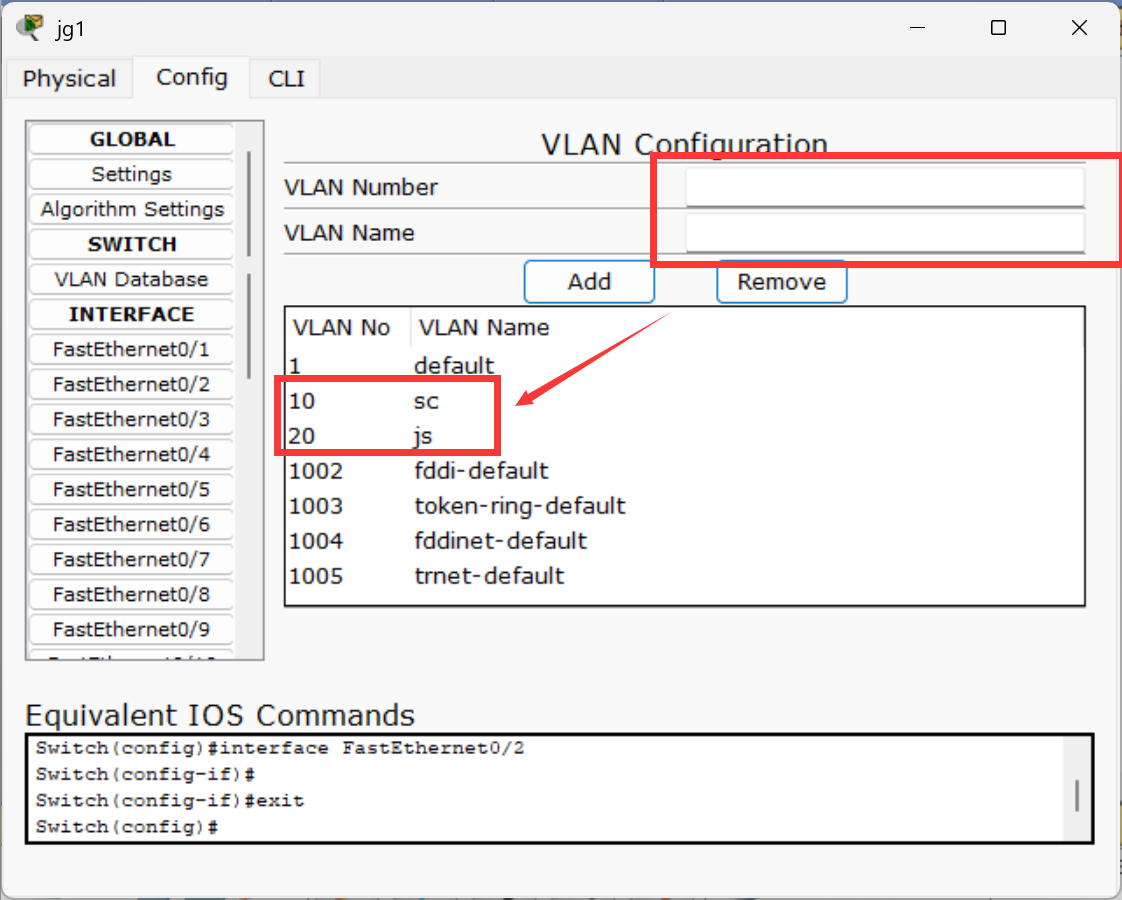Select the GLOBAL section header

coord(132,139)
